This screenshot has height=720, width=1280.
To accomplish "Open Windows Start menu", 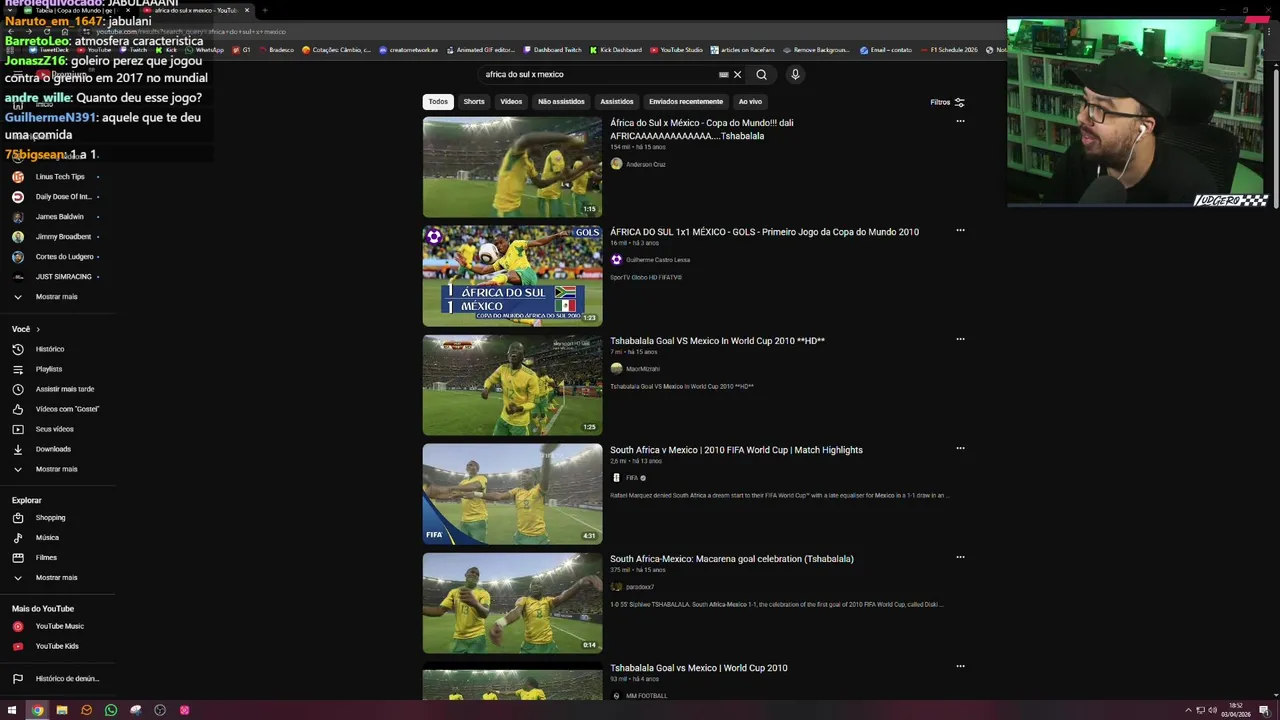I will 12,710.
